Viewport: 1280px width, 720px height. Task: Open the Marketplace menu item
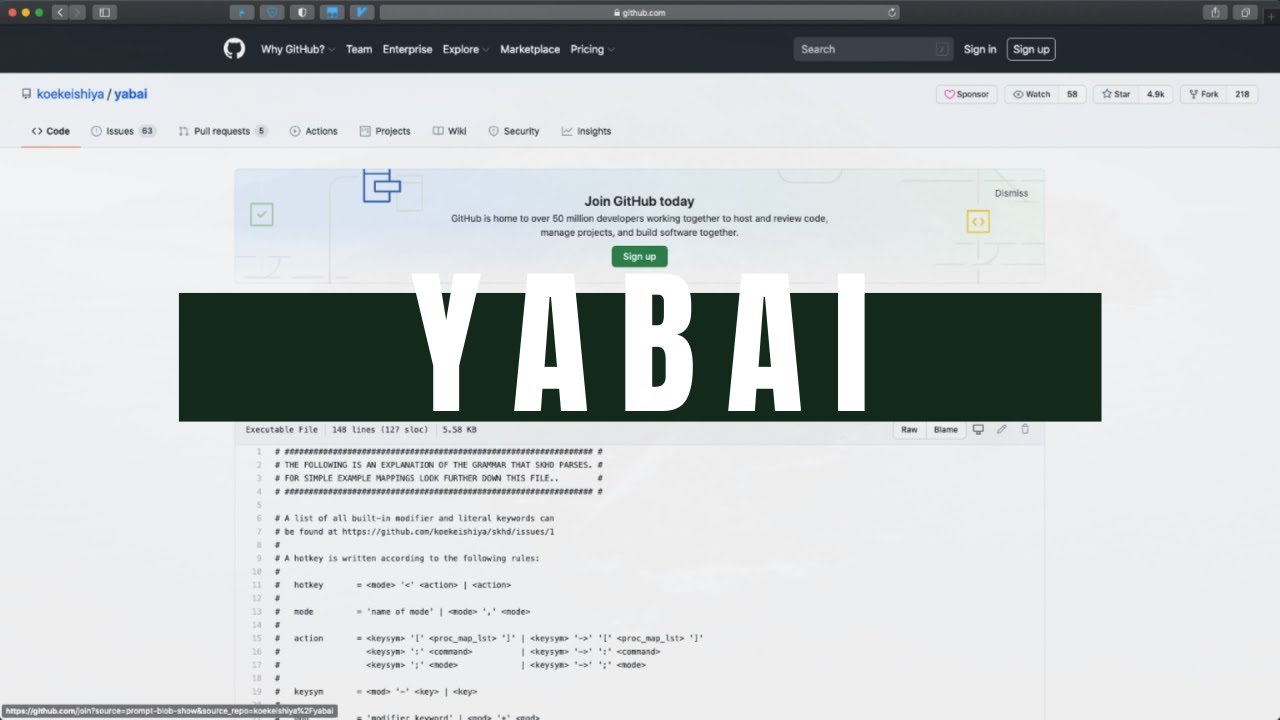[x=530, y=49]
